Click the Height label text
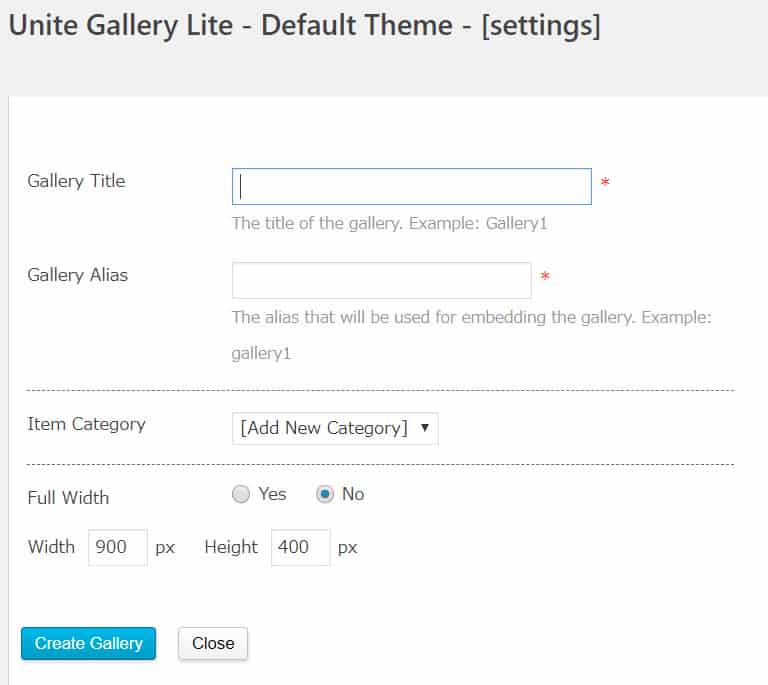This screenshot has height=685, width=768. 231,547
